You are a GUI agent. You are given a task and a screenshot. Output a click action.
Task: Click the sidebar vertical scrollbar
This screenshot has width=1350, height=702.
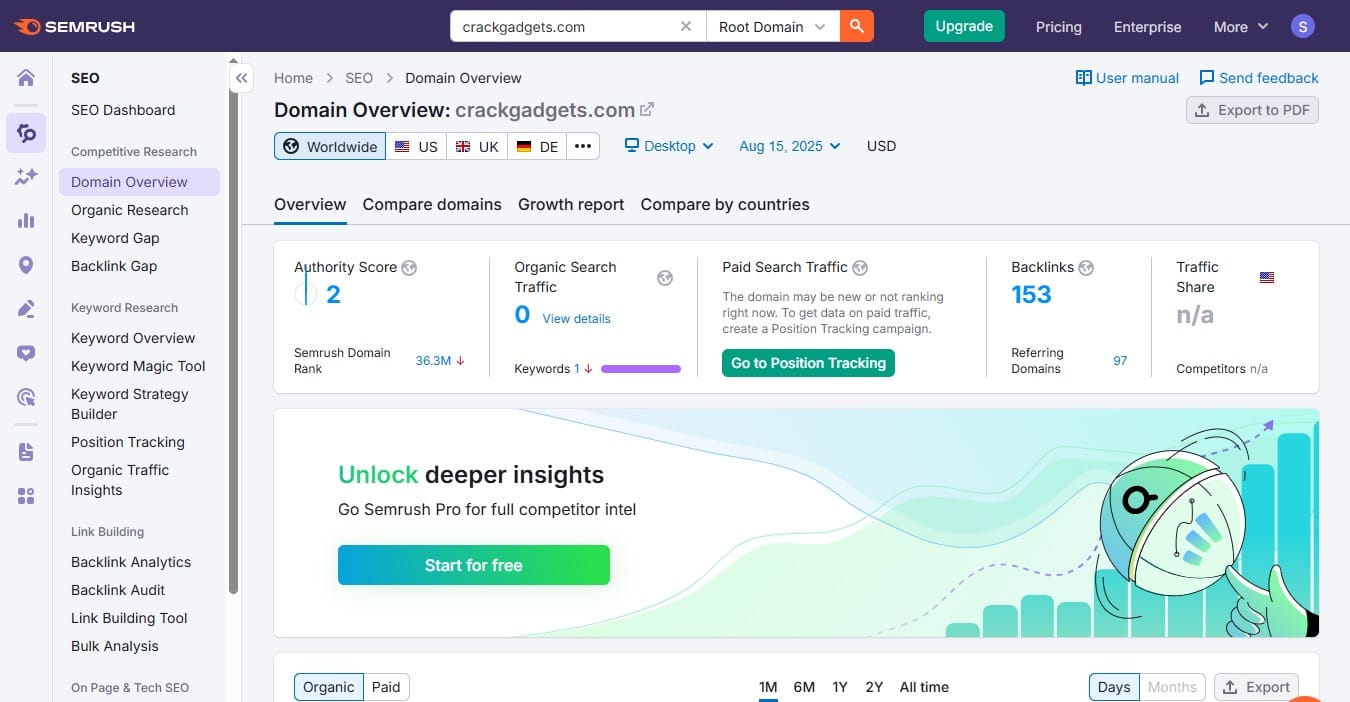[233, 350]
